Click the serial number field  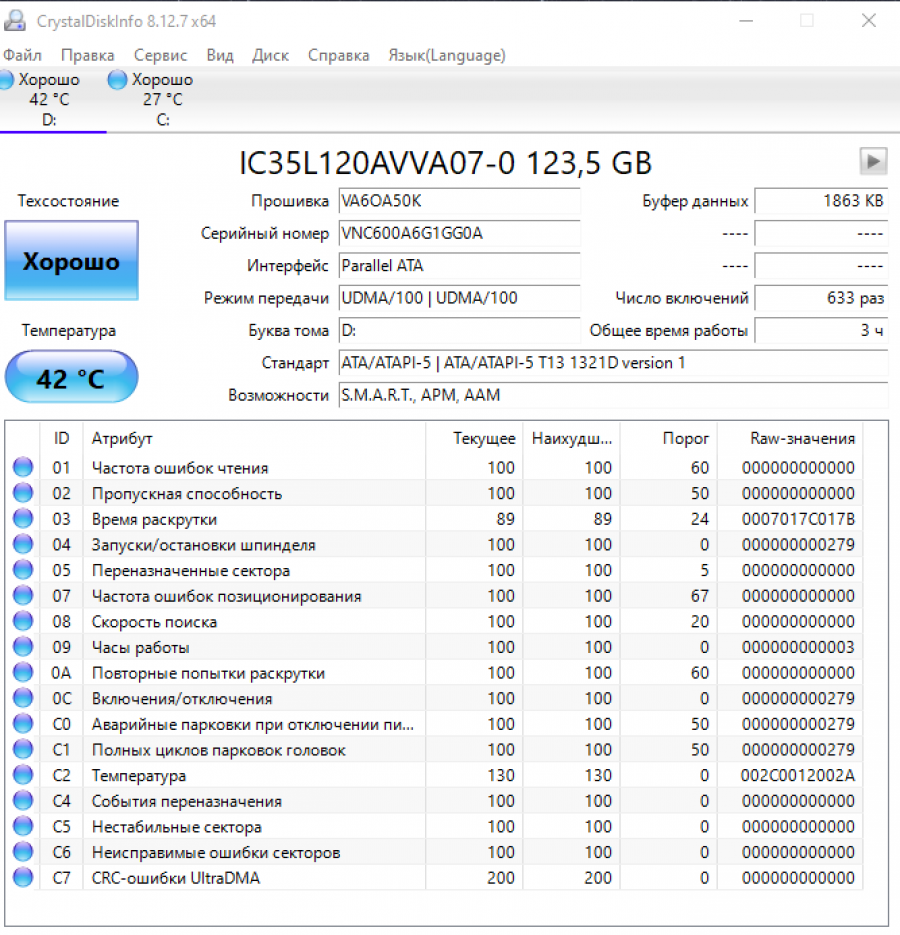[458, 234]
